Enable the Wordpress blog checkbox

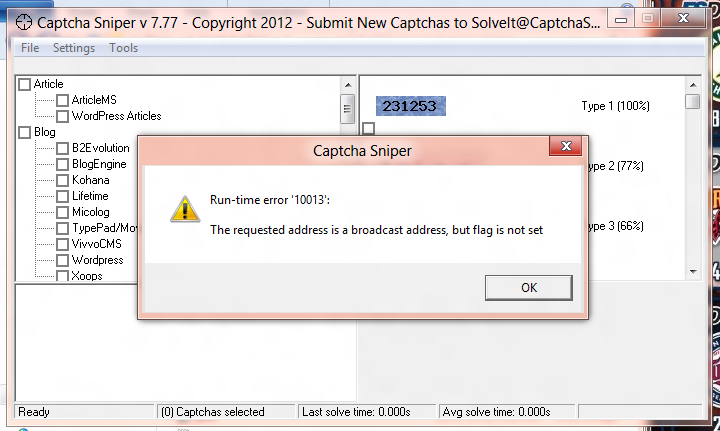62,261
